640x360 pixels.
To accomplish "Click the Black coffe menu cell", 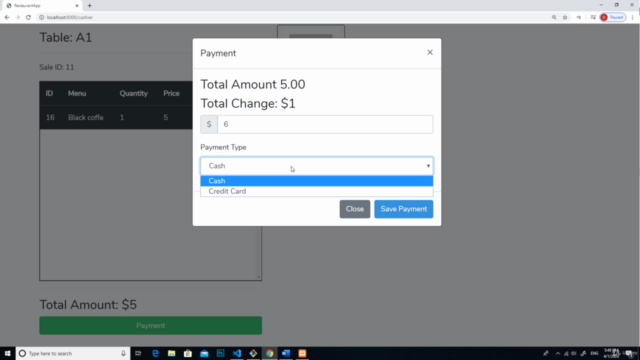I will pos(86,118).
